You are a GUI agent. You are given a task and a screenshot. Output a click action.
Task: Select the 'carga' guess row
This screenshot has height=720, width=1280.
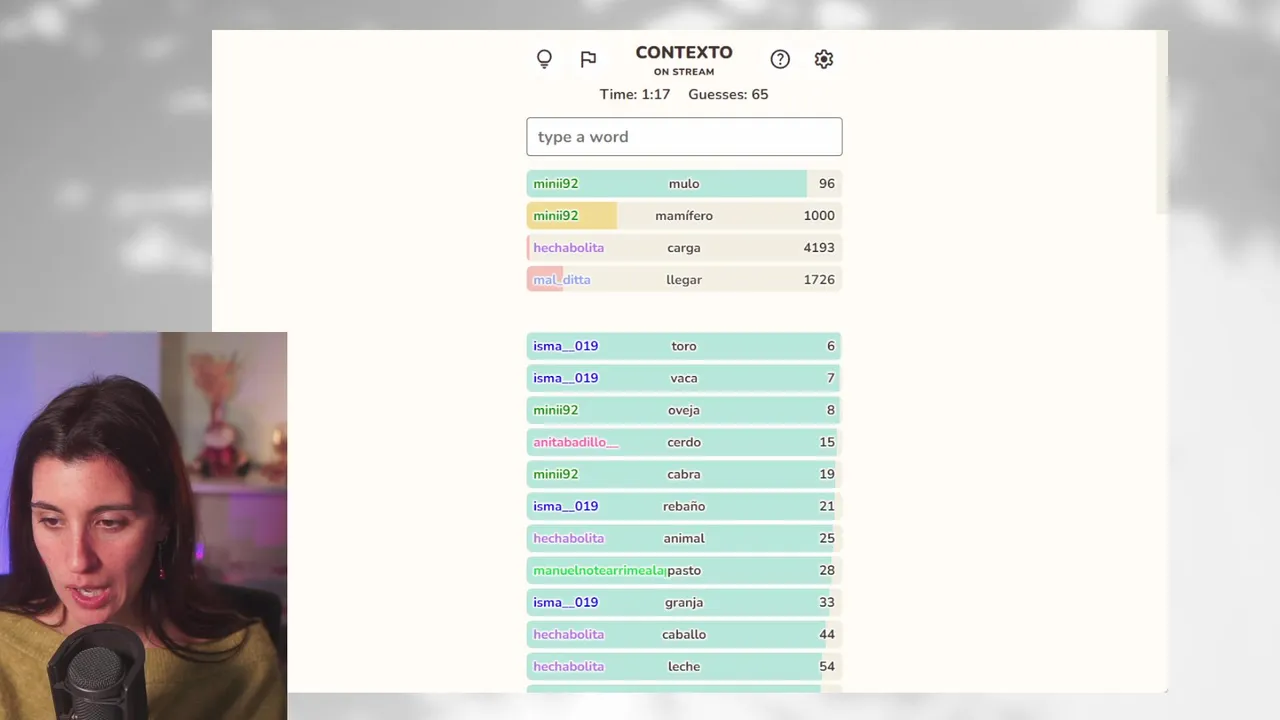pos(684,248)
